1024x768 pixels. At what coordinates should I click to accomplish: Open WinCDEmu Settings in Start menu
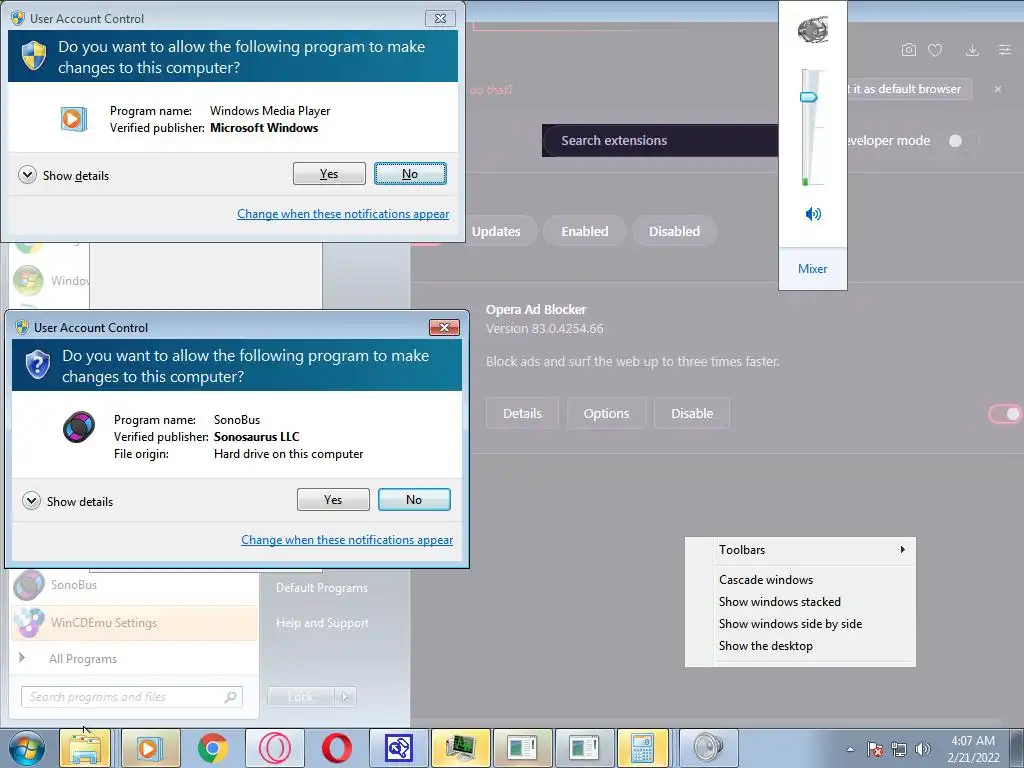(134, 622)
